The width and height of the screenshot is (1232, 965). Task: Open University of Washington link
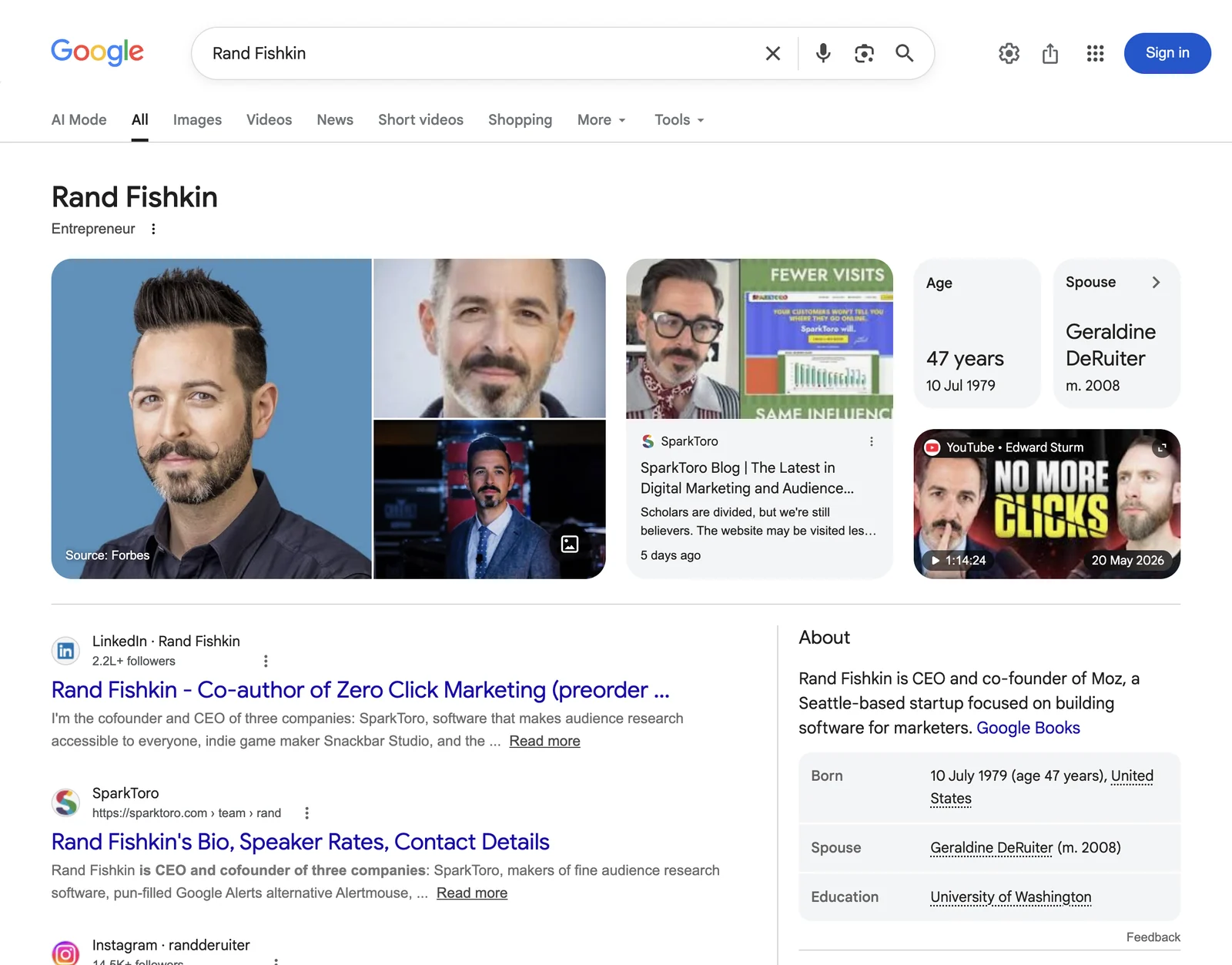1010,896
